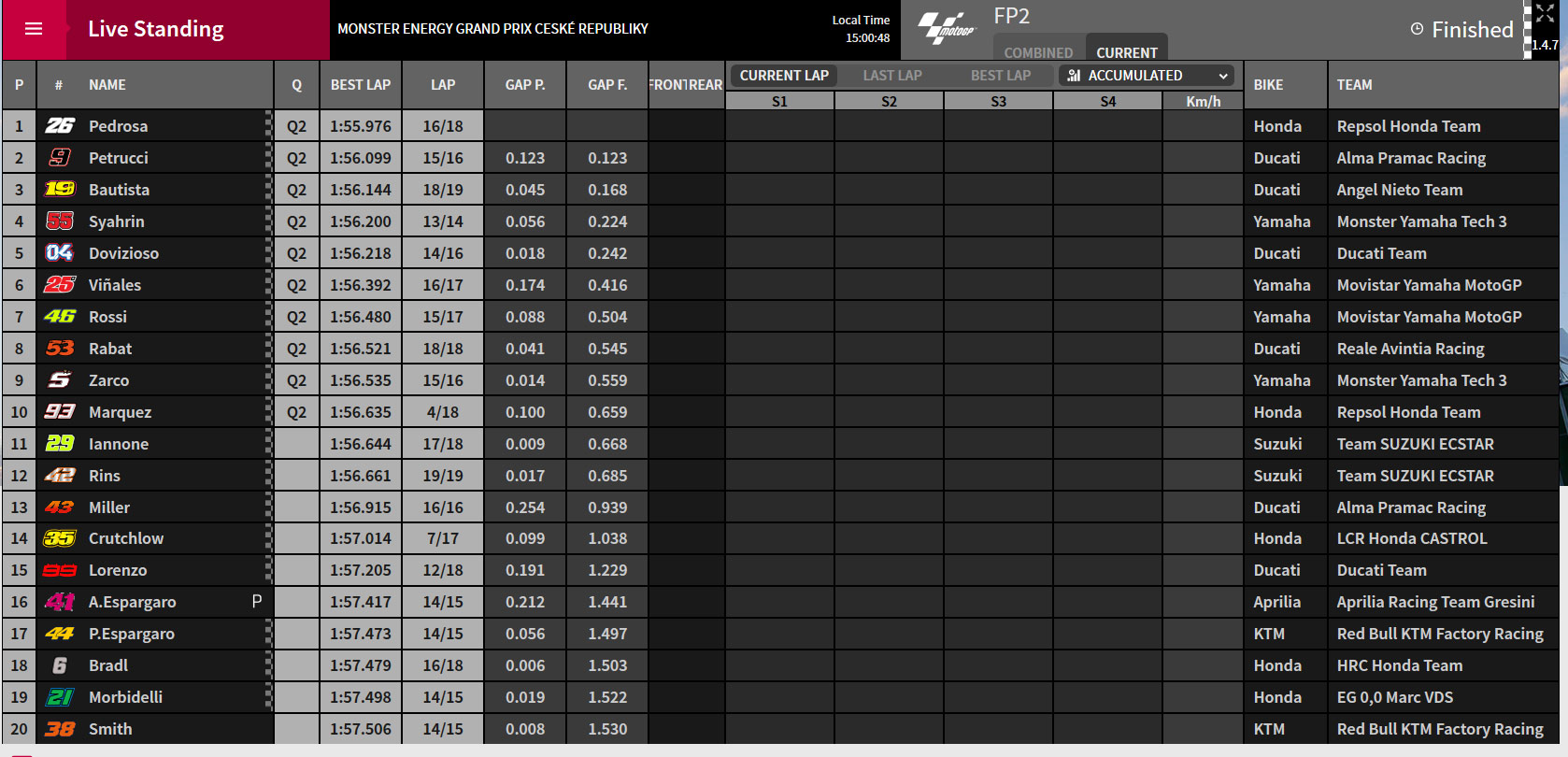Image resolution: width=1568 pixels, height=757 pixels.
Task: Show CURRENT LAP sector times
Action: coord(784,76)
